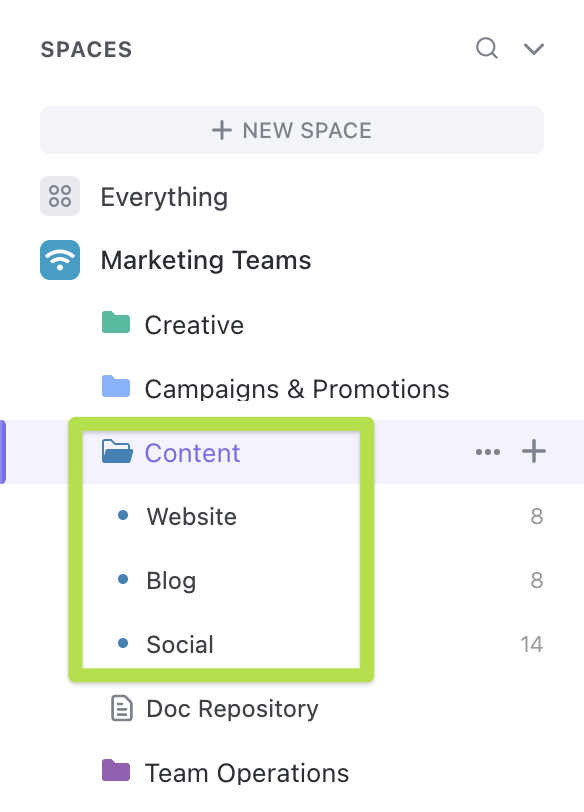Open the Website list

coord(191,516)
